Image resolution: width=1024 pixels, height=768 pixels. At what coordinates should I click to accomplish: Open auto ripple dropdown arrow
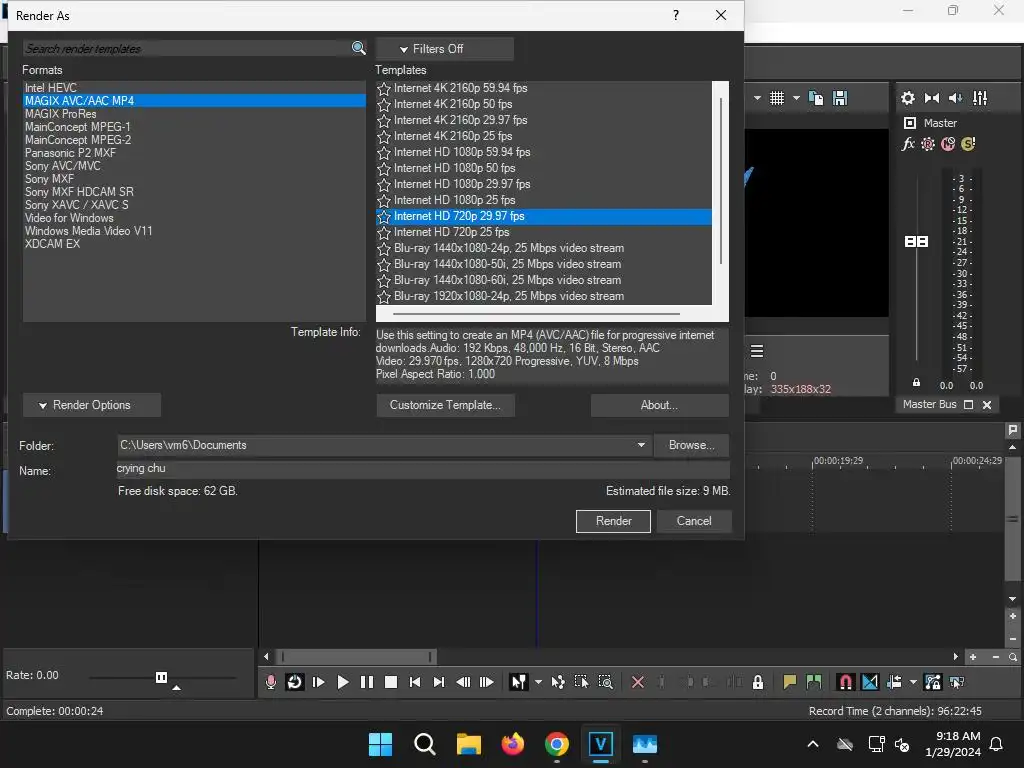pyautogui.click(x=913, y=682)
